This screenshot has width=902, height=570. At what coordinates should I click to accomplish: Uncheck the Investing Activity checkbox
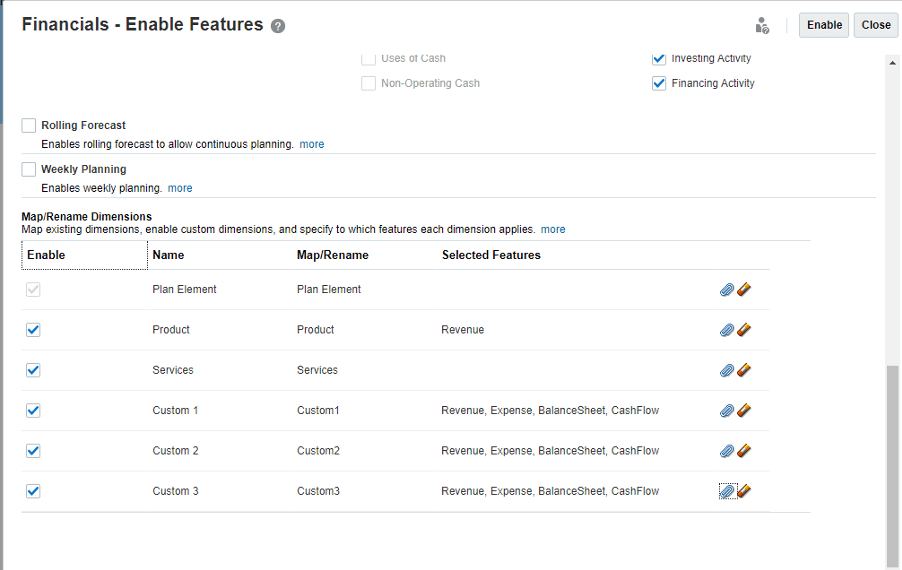pos(659,58)
